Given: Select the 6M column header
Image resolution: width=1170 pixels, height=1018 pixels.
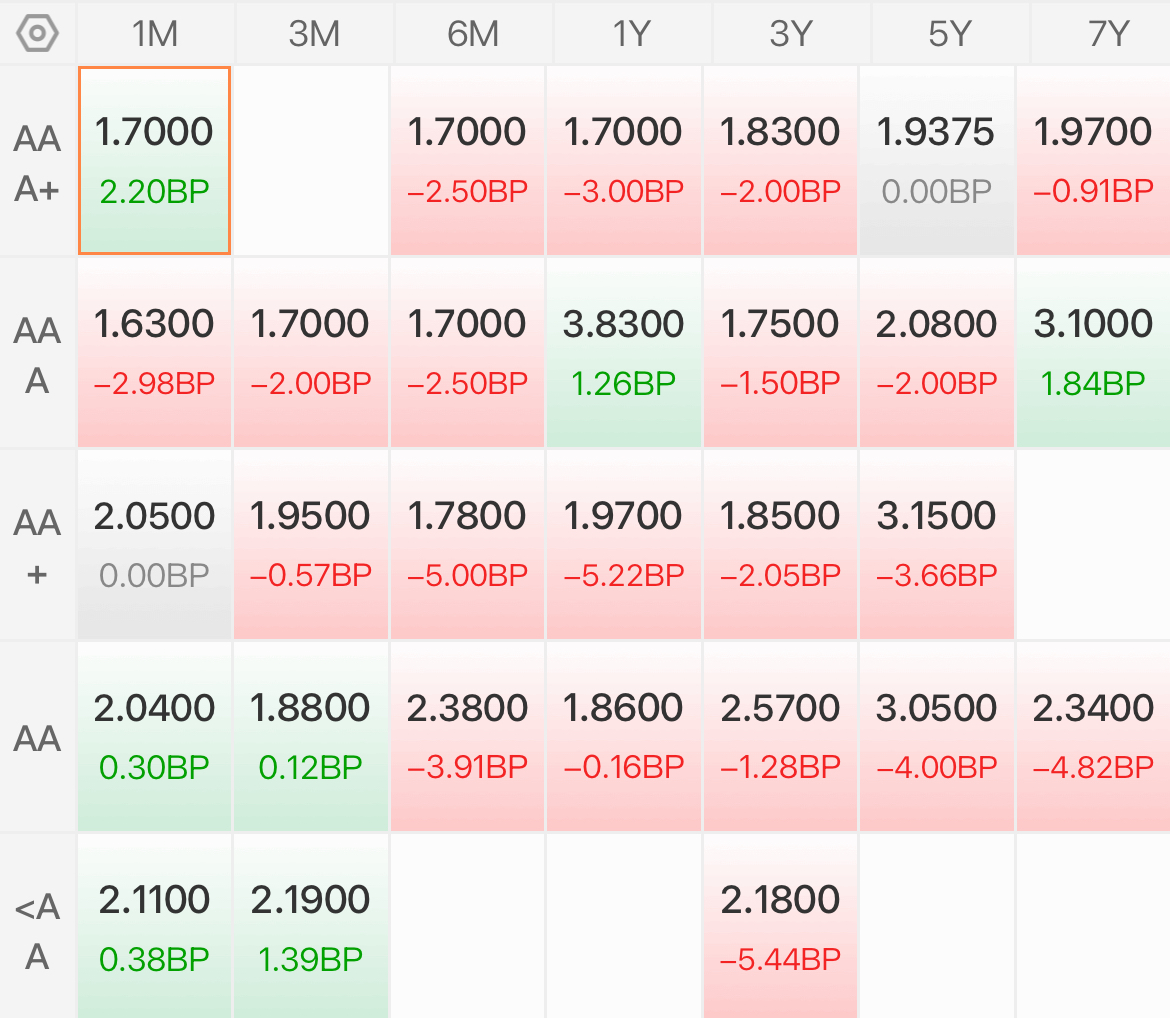Looking at the screenshot, I should click(473, 34).
